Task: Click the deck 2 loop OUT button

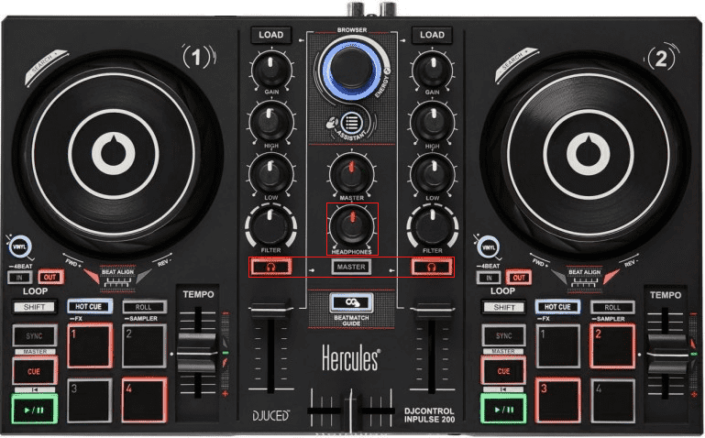Action: coord(519,278)
